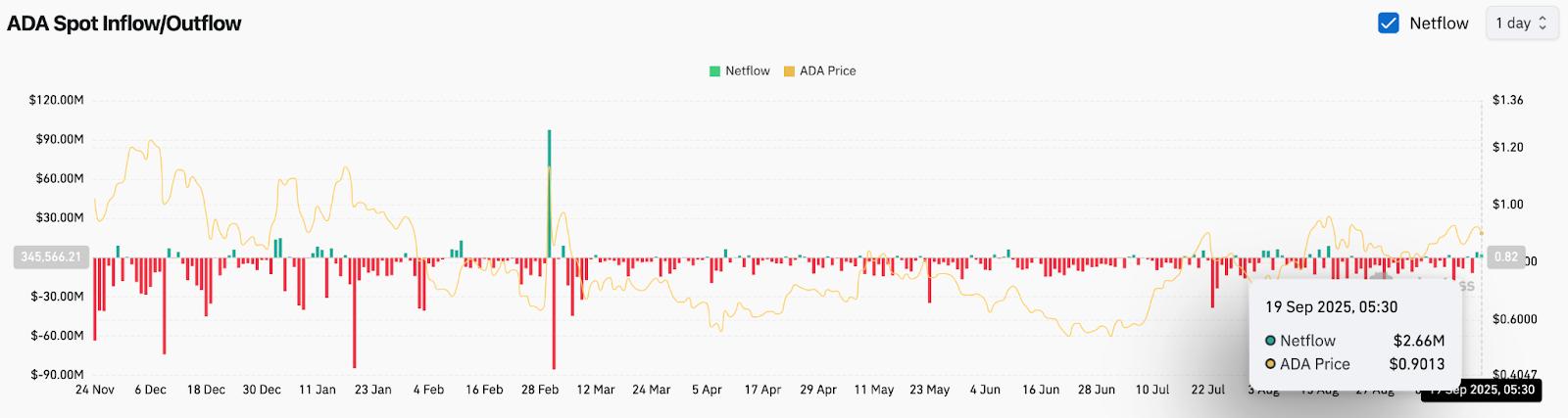Viewport: 1568px width, 418px height.
Task: Click the "28 Feb" date label on the x-axis
Action: point(540,390)
